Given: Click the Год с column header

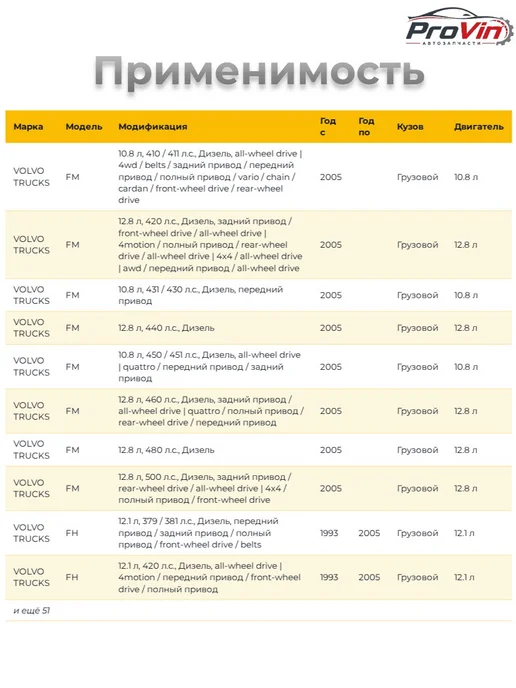Looking at the screenshot, I should pyautogui.click(x=328, y=126).
